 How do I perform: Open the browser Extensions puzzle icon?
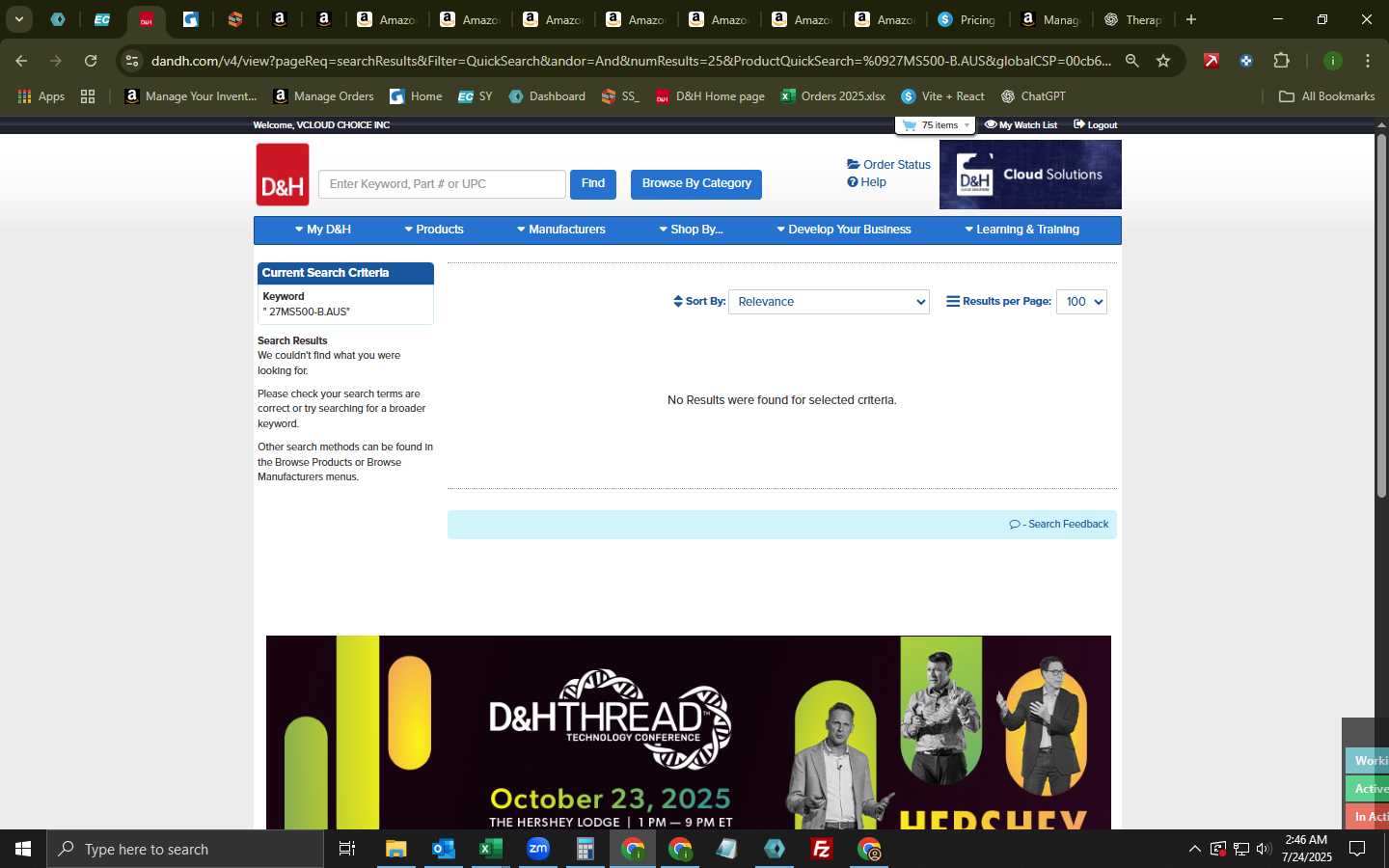point(1281,61)
